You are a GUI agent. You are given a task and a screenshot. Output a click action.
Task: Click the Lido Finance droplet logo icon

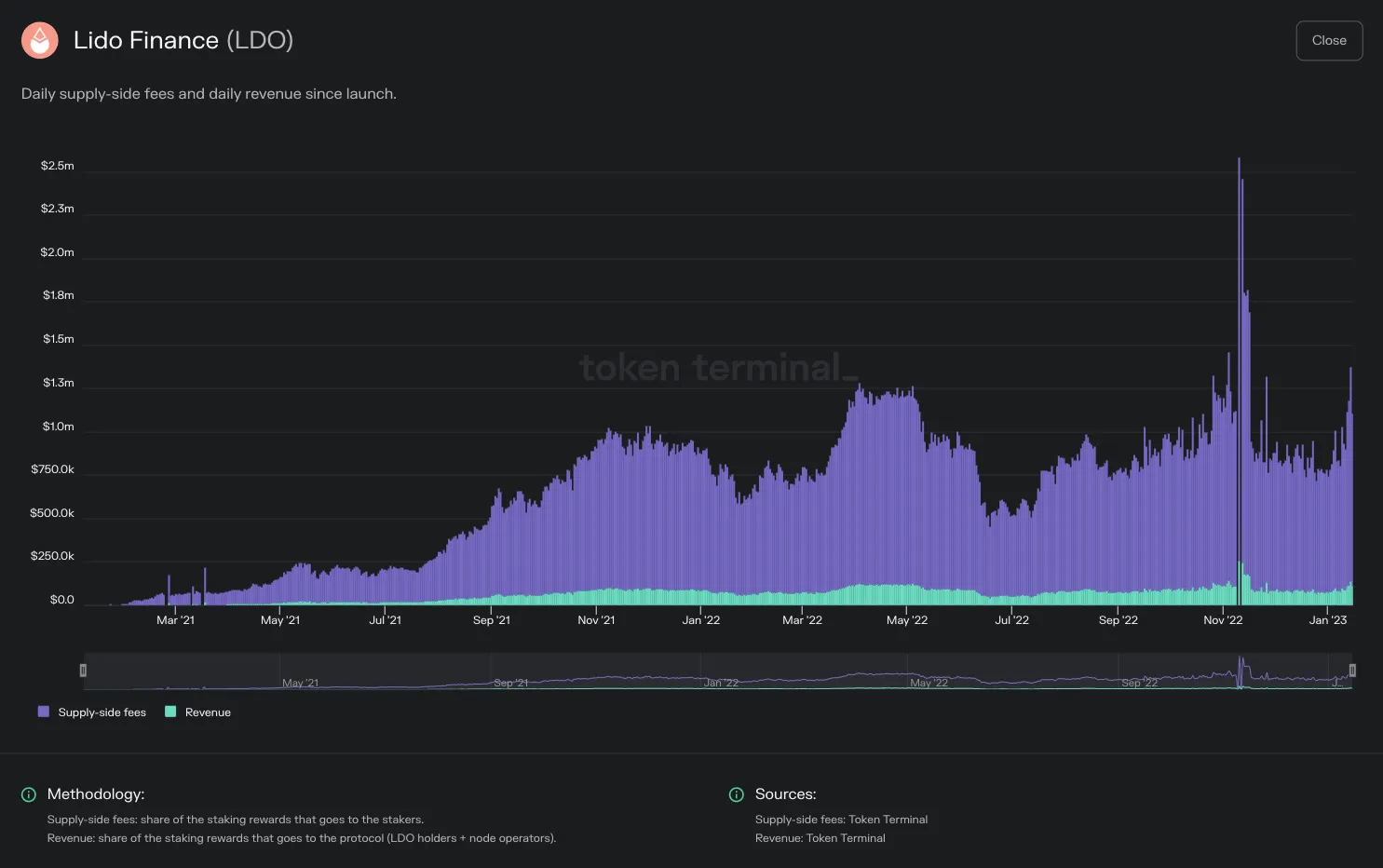[x=40, y=40]
